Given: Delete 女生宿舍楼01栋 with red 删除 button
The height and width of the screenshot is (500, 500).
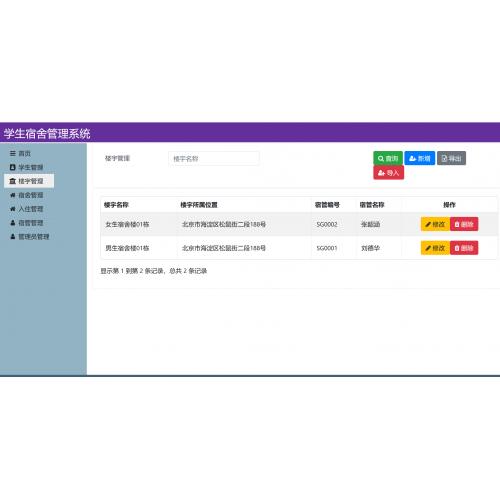Looking at the screenshot, I should pos(464,224).
